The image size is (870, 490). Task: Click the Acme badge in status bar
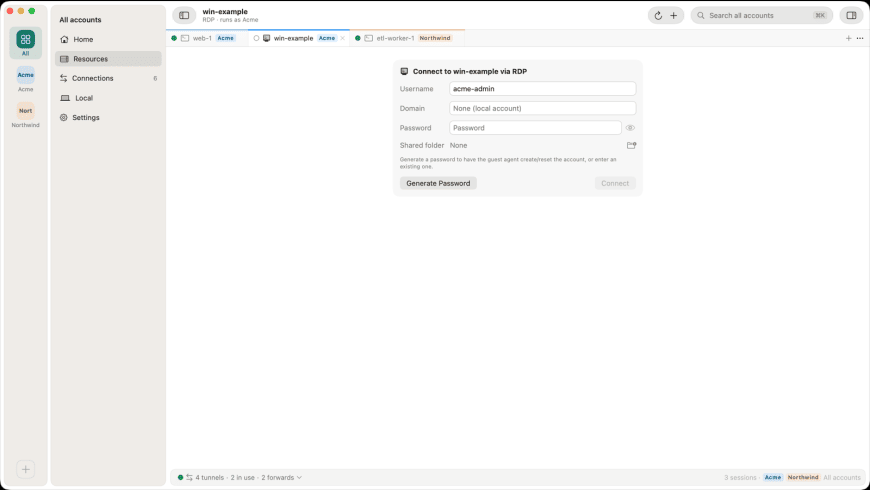tap(772, 477)
